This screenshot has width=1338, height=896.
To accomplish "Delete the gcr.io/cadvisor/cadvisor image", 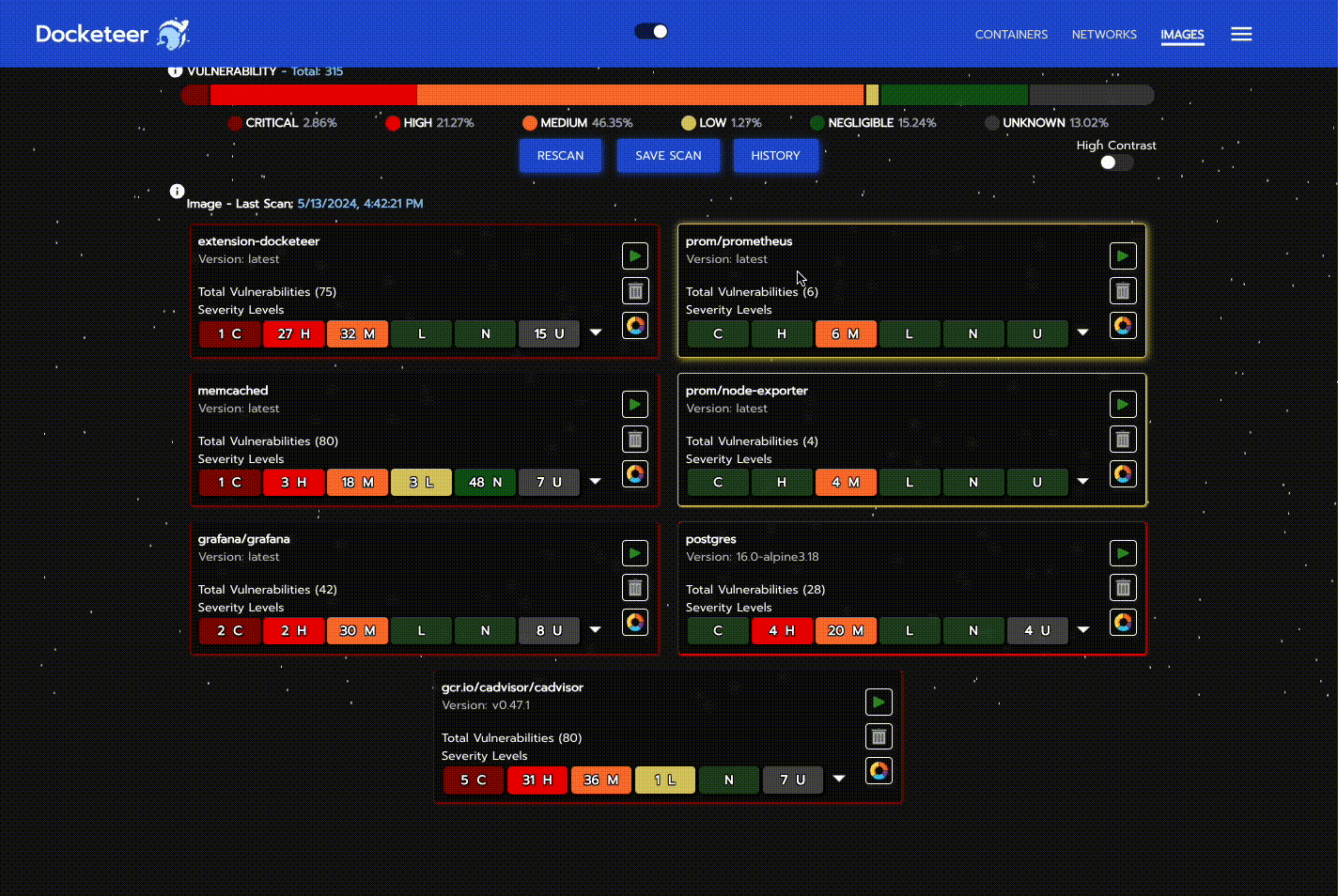I will click(x=879, y=736).
